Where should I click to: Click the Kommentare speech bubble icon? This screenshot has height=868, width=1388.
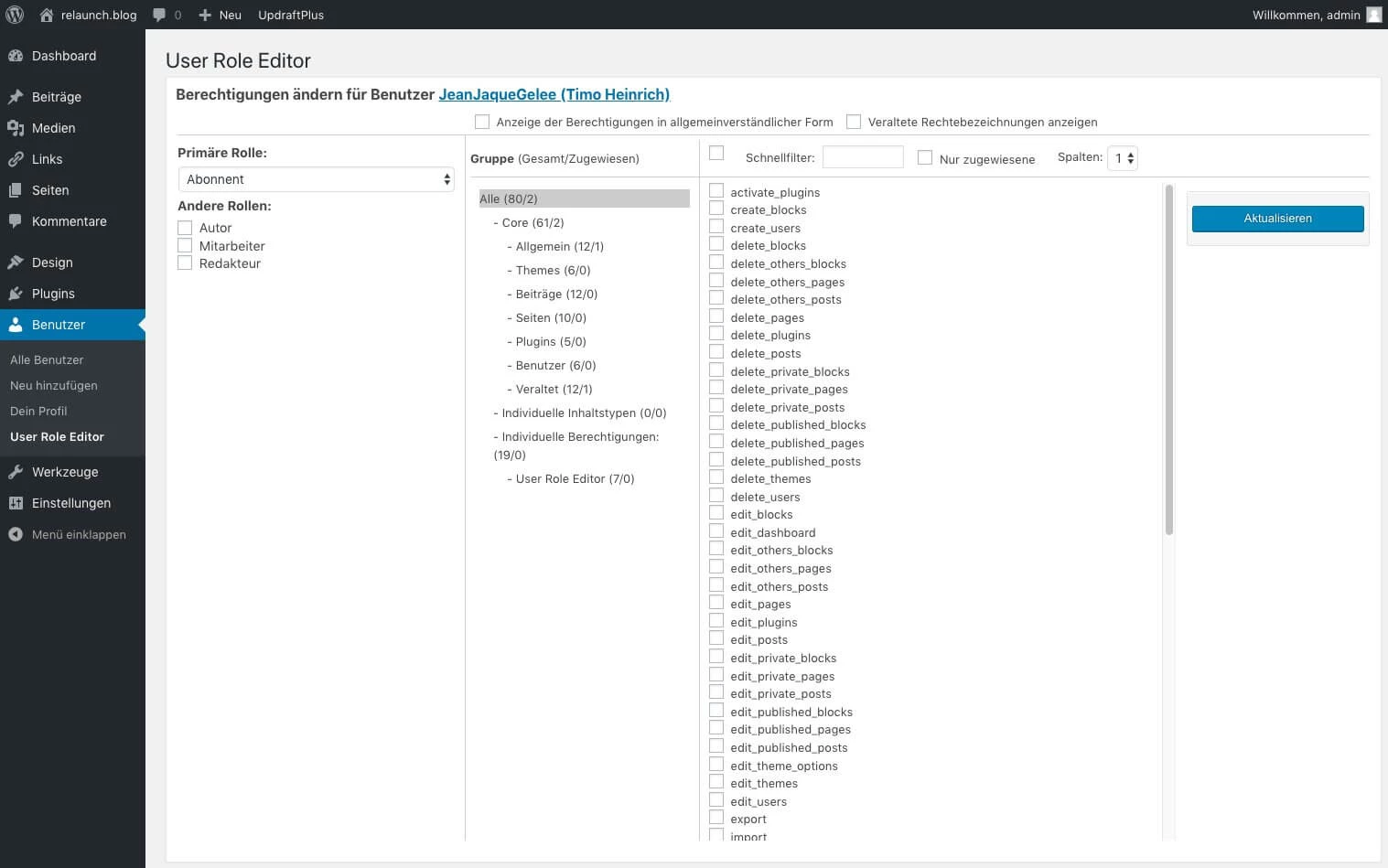pos(16,221)
